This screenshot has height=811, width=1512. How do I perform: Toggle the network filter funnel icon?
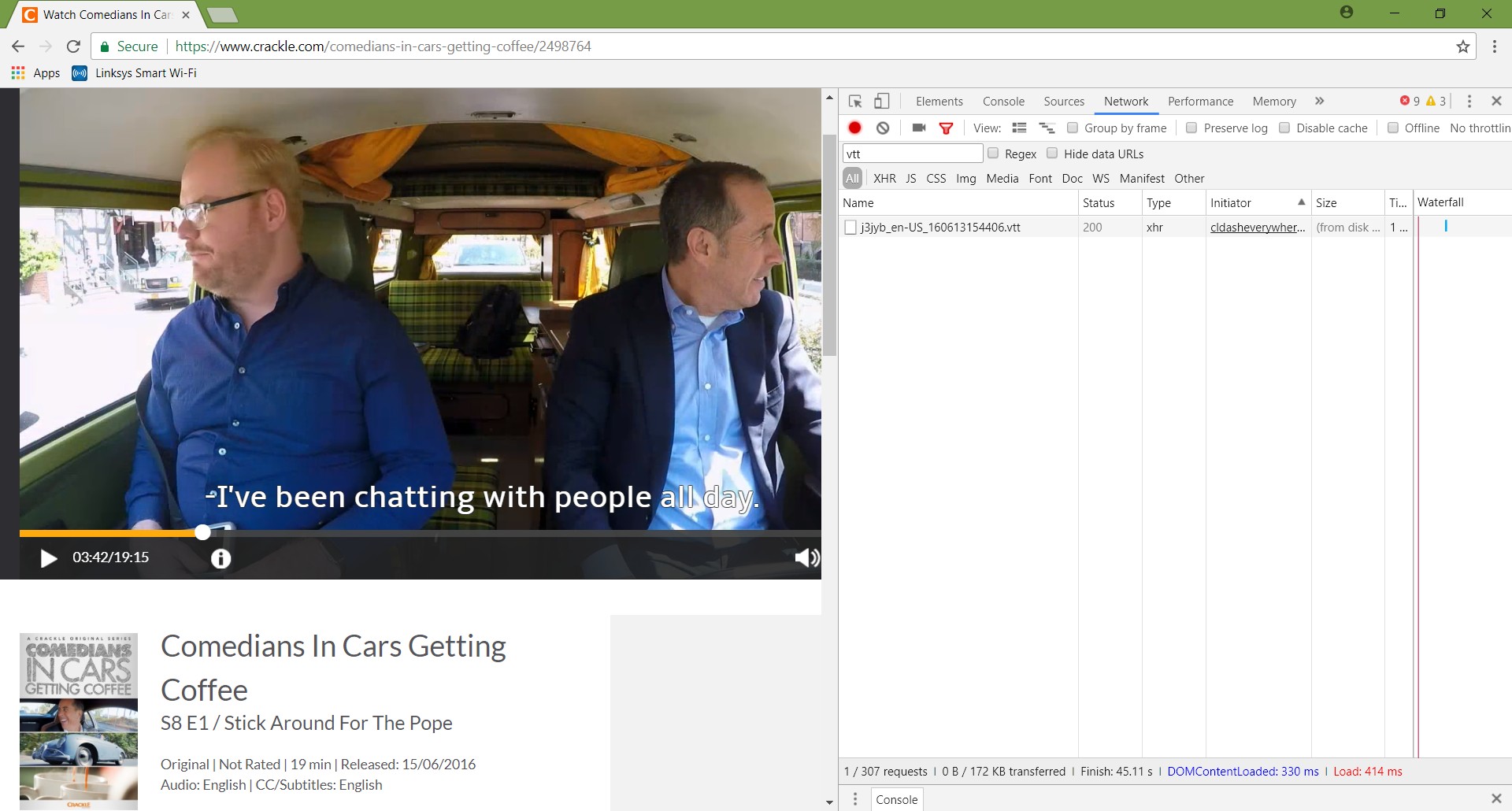(x=946, y=128)
